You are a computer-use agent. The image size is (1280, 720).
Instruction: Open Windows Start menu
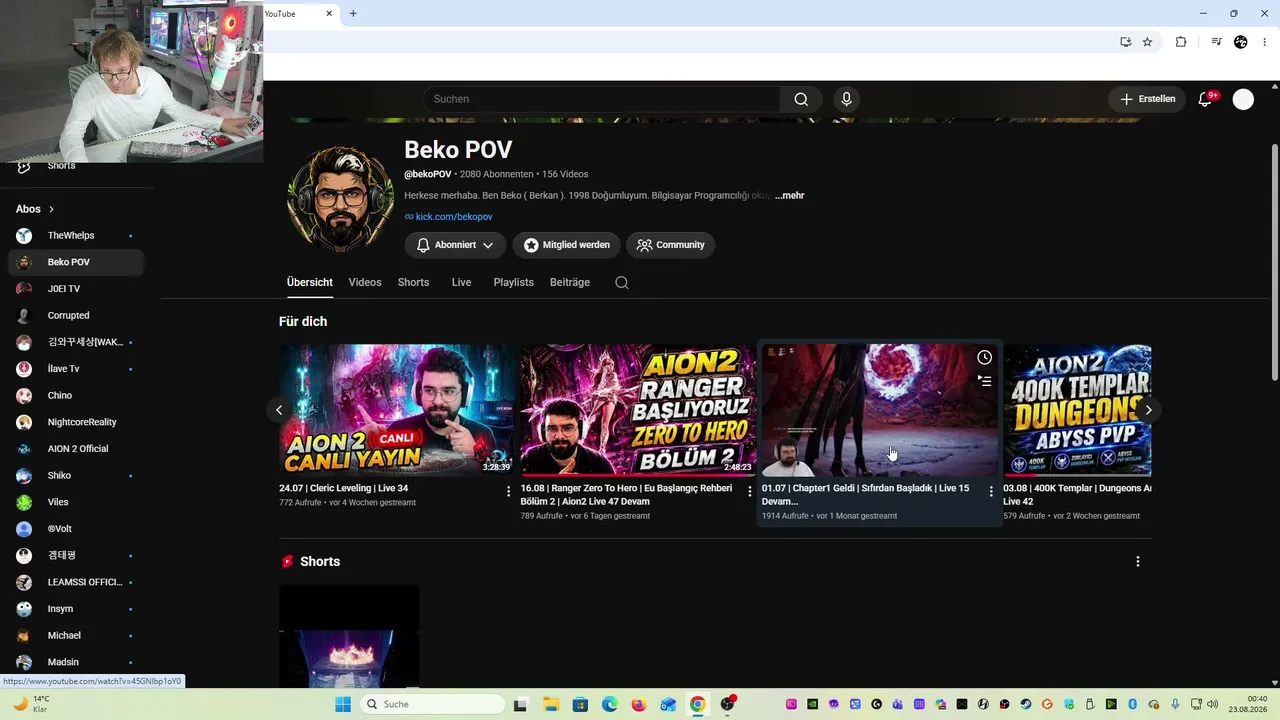[343, 704]
